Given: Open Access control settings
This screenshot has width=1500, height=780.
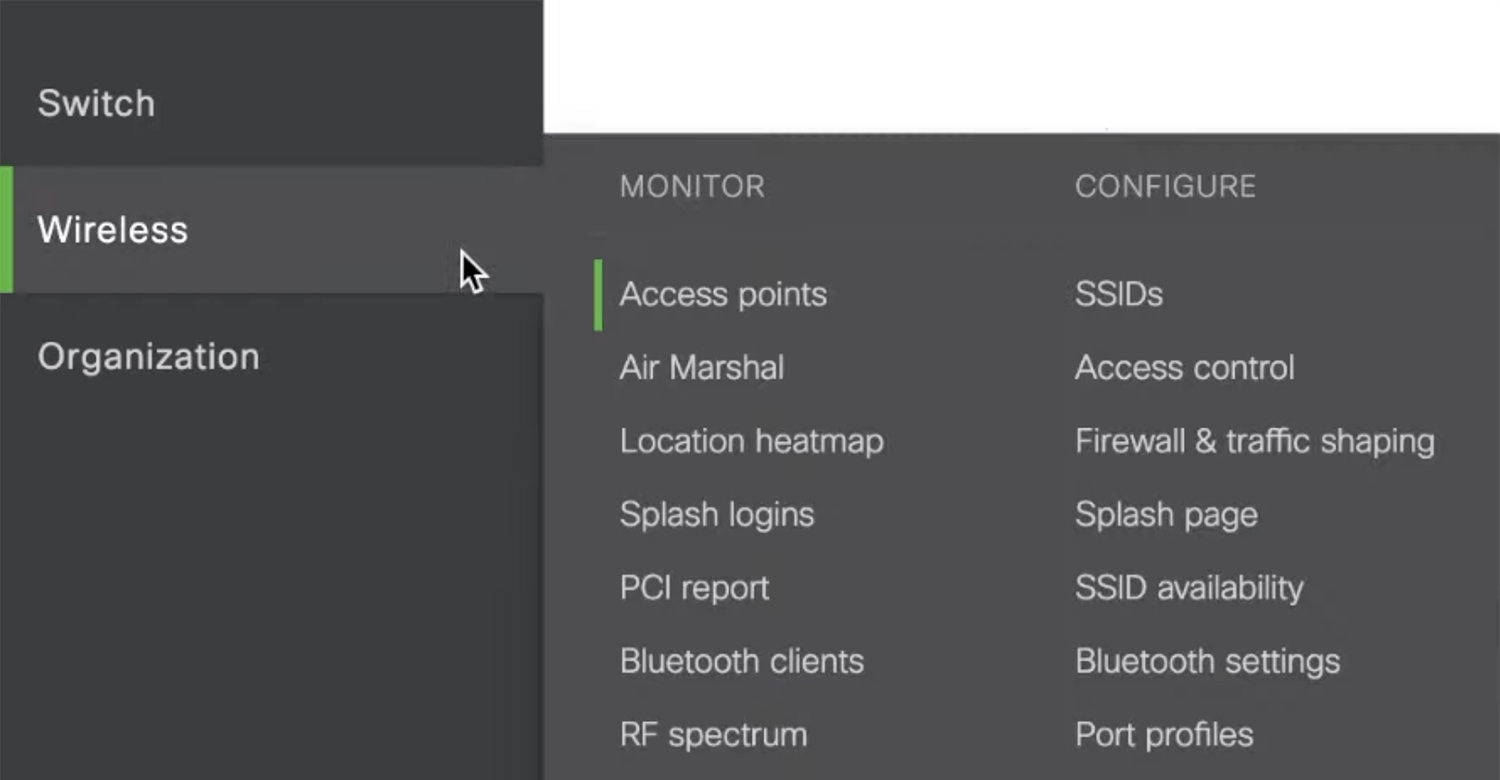Looking at the screenshot, I should (1184, 367).
